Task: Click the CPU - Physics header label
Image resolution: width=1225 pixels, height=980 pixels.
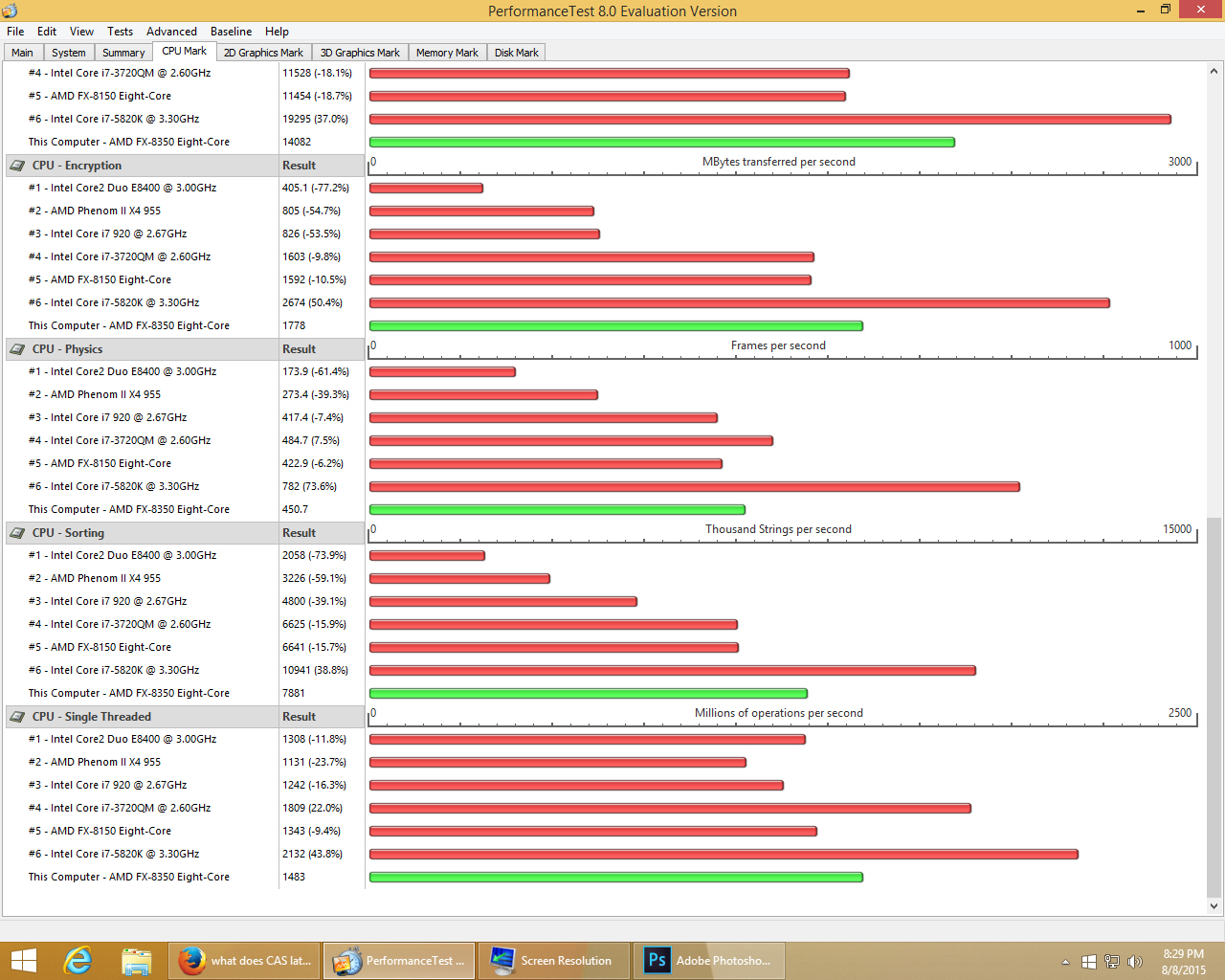Action: pos(67,349)
